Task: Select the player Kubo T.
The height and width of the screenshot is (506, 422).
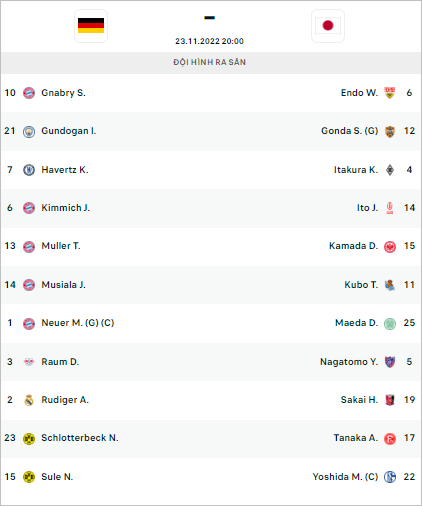Action: pyautogui.click(x=361, y=285)
